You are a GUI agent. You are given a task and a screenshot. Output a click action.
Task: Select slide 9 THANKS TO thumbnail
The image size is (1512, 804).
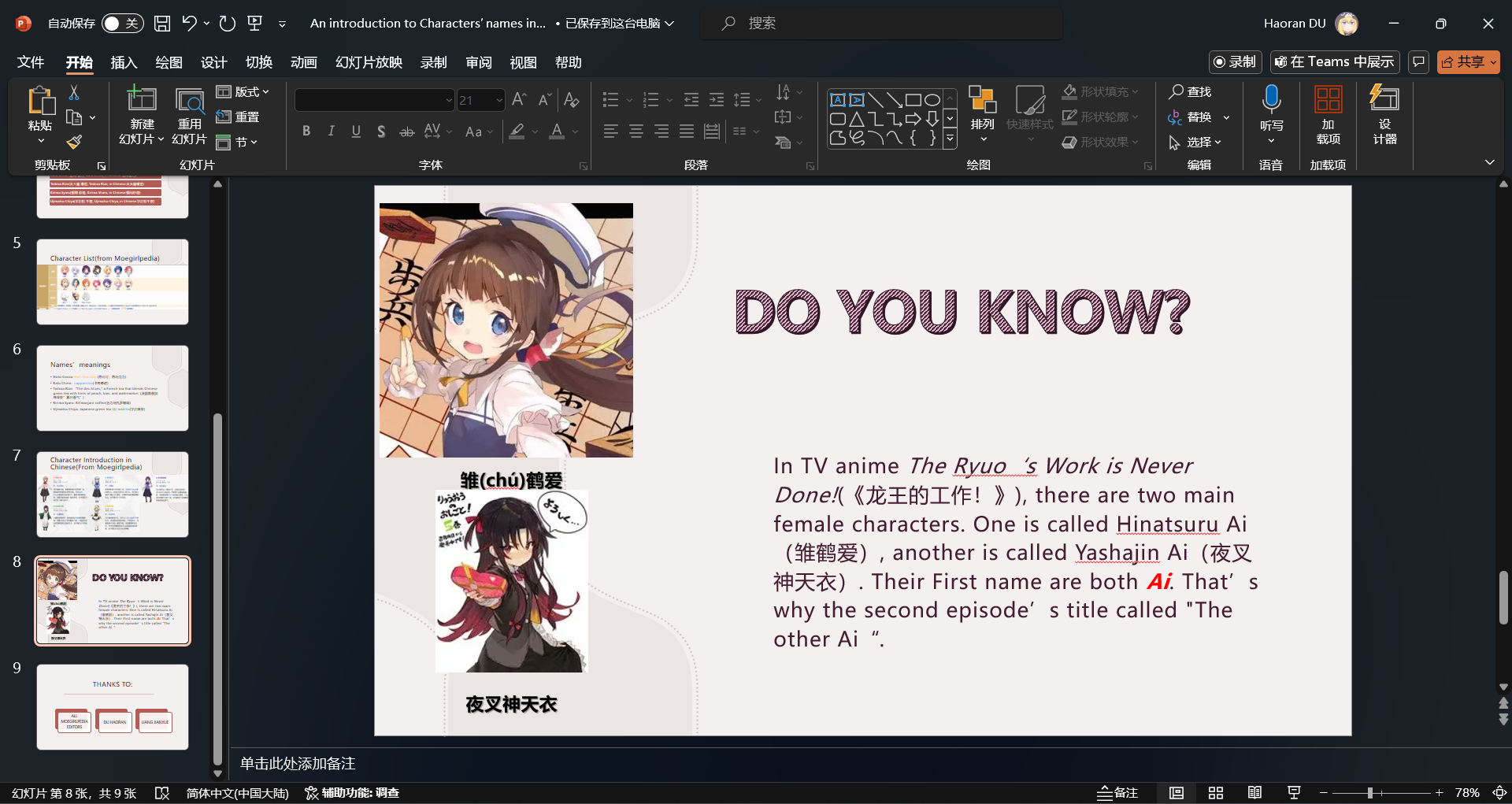(x=113, y=706)
